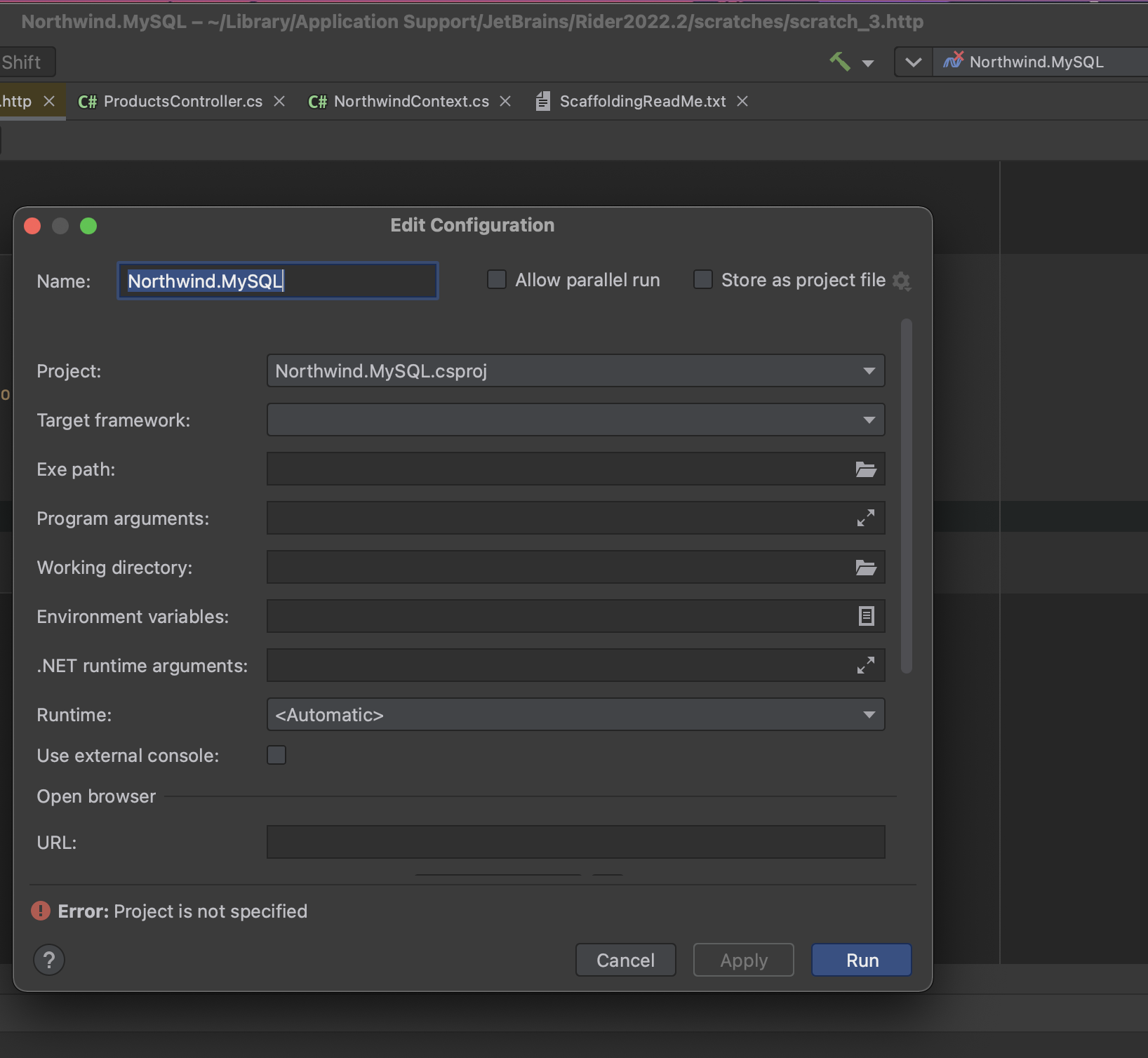Open Environment variables editor icon
1148x1058 pixels.
(866, 616)
